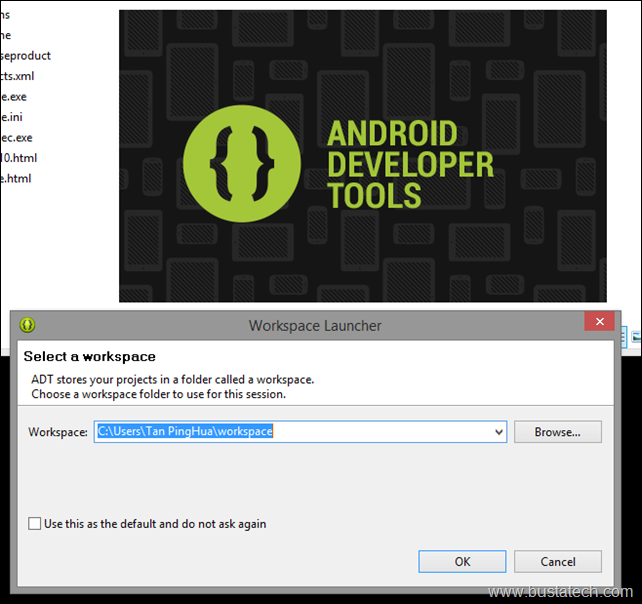Select the 'e.ini' file in background list
642x604 pixels.
click(x=11, y=117)
